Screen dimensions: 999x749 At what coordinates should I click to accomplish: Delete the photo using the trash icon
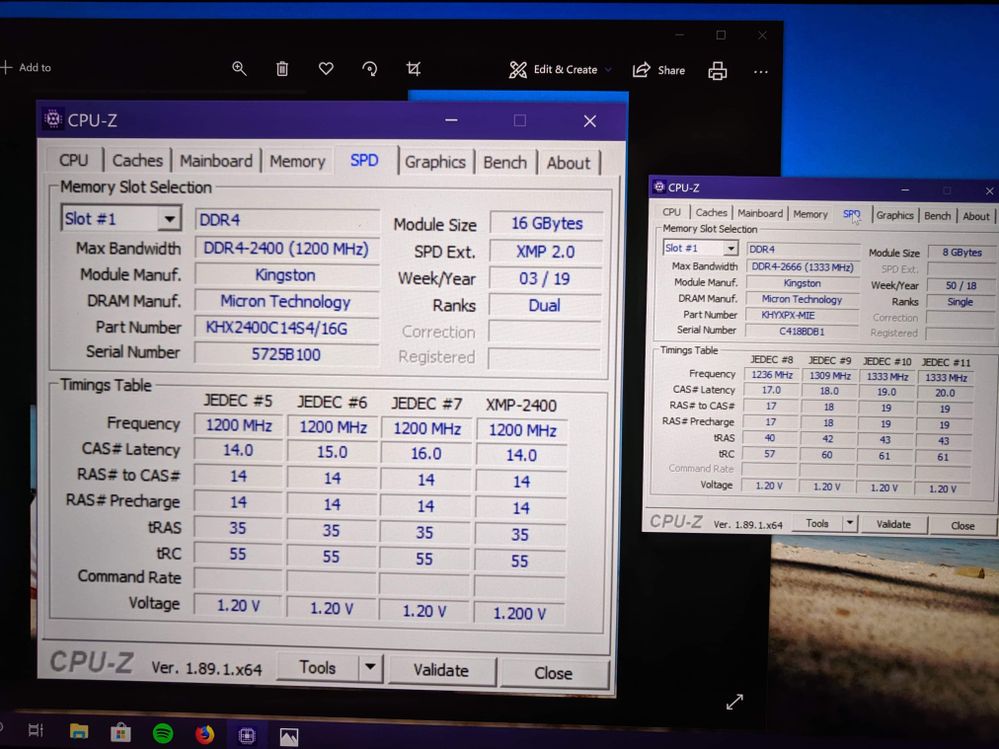pos(282,69)
